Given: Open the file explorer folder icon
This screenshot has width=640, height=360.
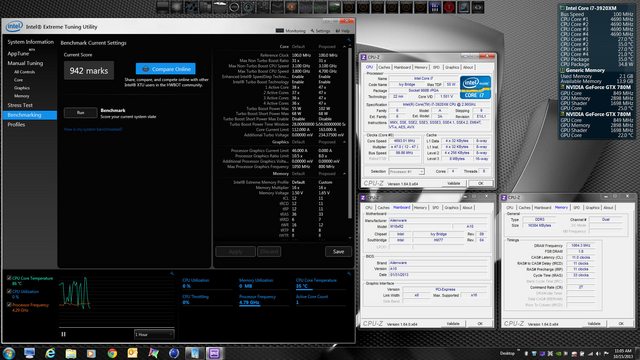Looking at the screenshot, I should pos(71,353).
